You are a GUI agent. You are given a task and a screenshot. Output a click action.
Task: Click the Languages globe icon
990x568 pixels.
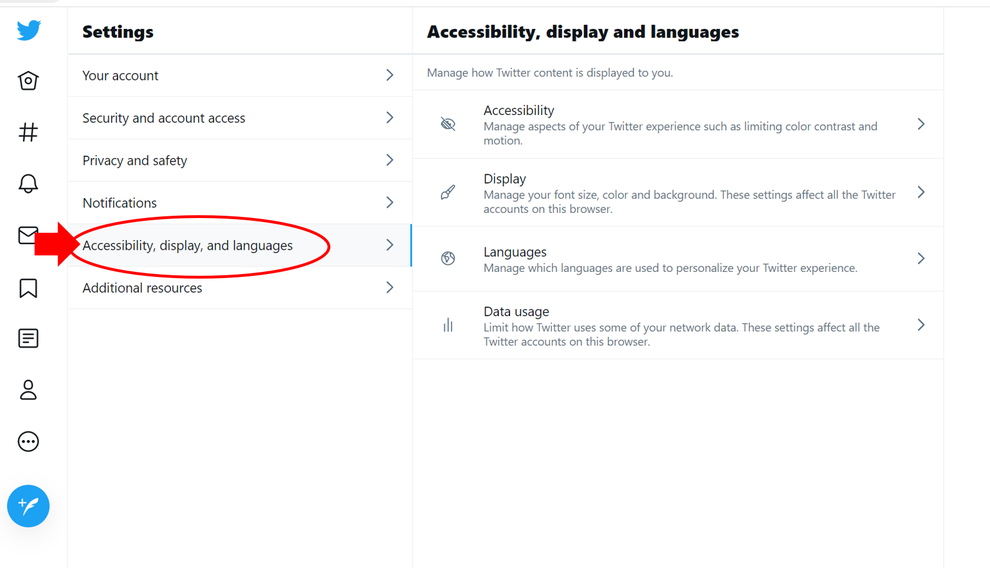pos(448,258)
